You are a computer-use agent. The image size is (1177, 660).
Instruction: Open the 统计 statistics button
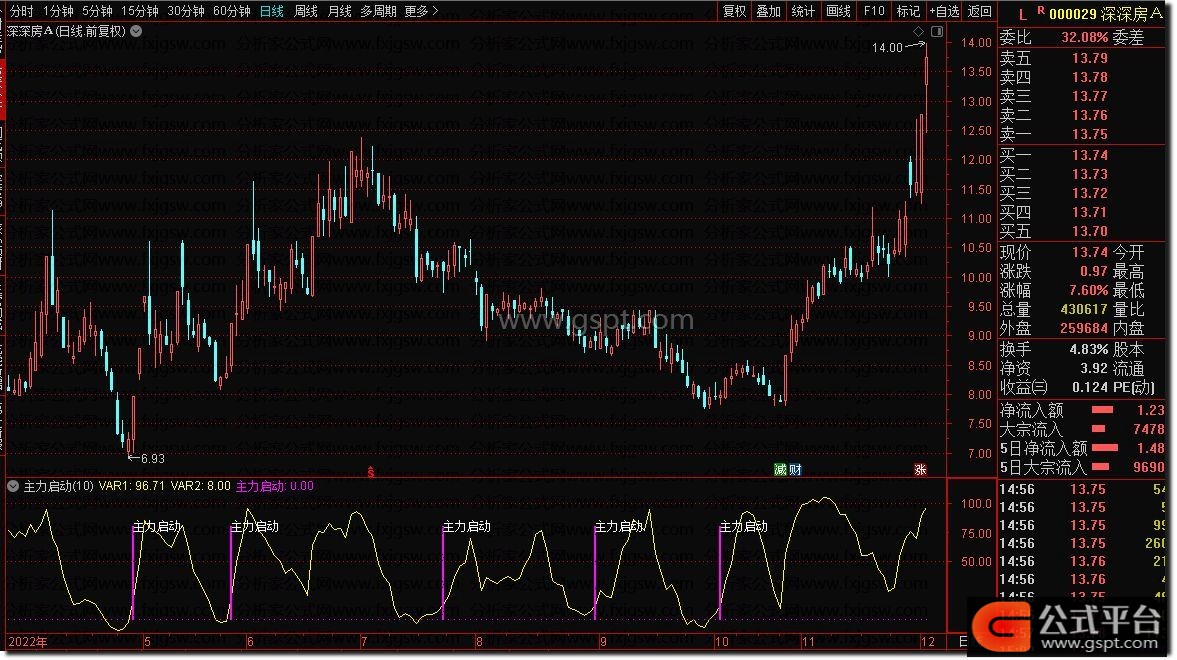(803, 11)
